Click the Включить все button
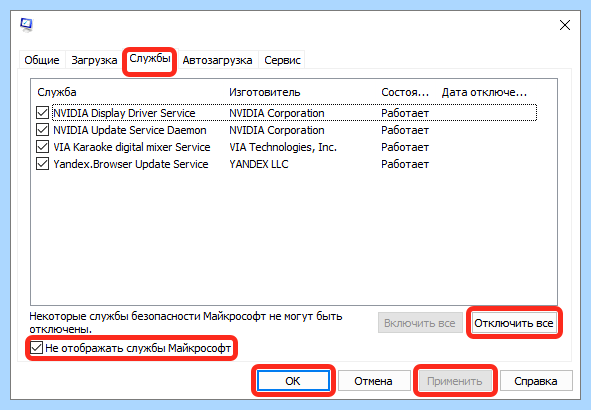 420,323
